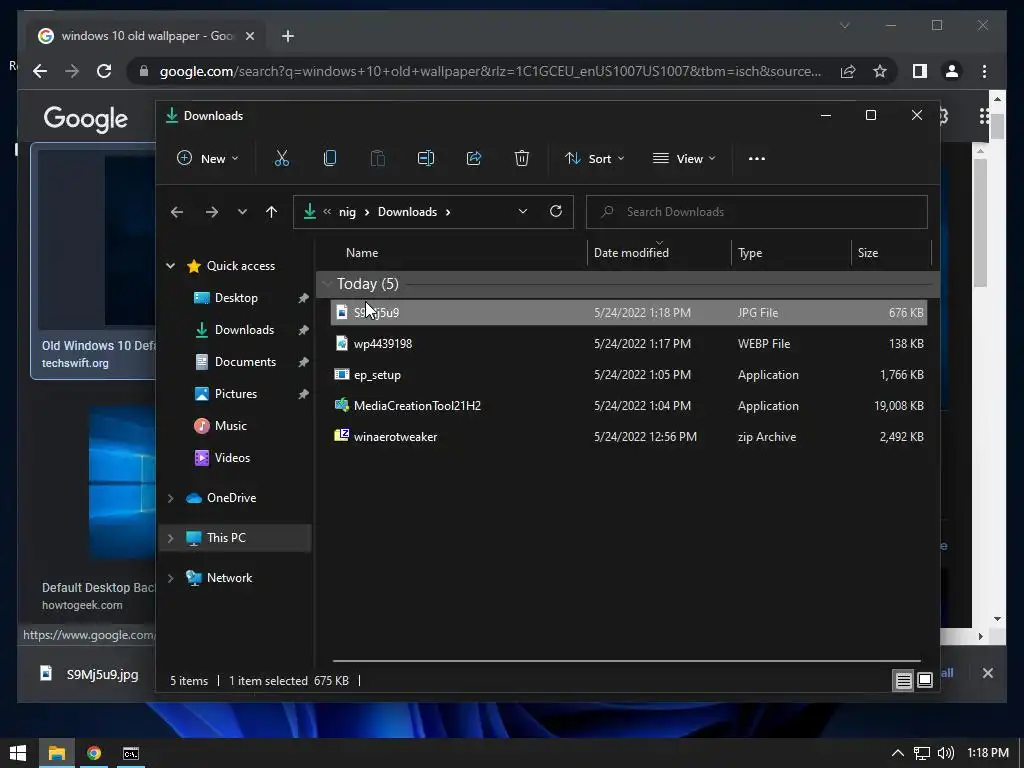Select the wp4439198 WEBP file
1024x768 pixels.
click(628, 344)
